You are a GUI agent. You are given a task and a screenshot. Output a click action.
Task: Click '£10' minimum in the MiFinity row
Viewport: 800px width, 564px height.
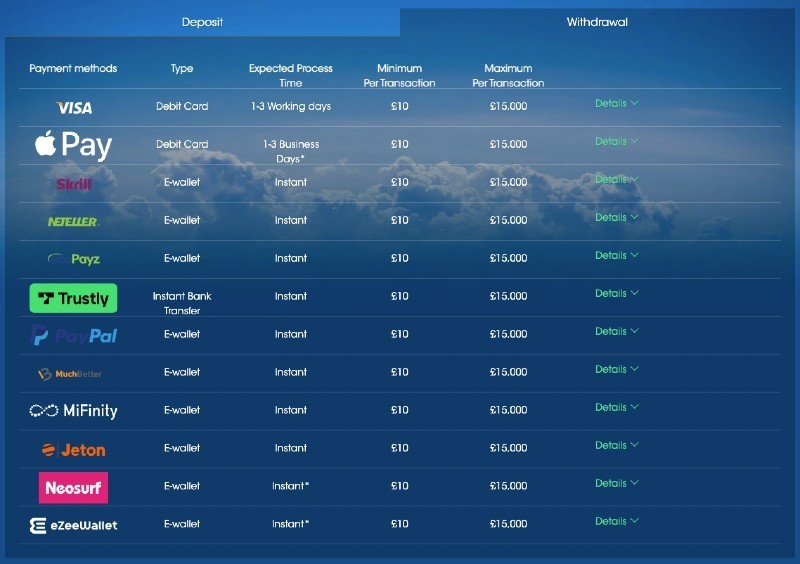pyautogui.click(x=399, y=410)
